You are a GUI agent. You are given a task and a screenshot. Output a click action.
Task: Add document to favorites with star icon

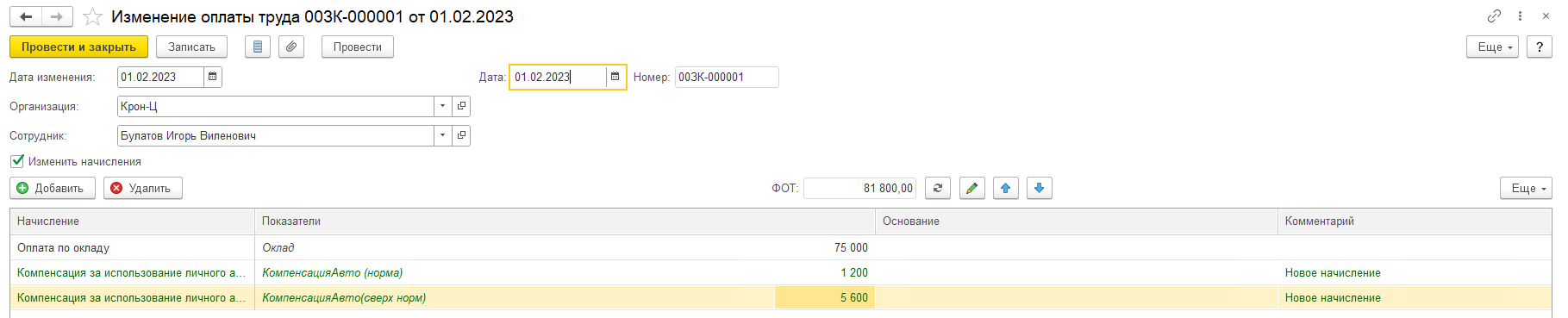tap(93, 17)
